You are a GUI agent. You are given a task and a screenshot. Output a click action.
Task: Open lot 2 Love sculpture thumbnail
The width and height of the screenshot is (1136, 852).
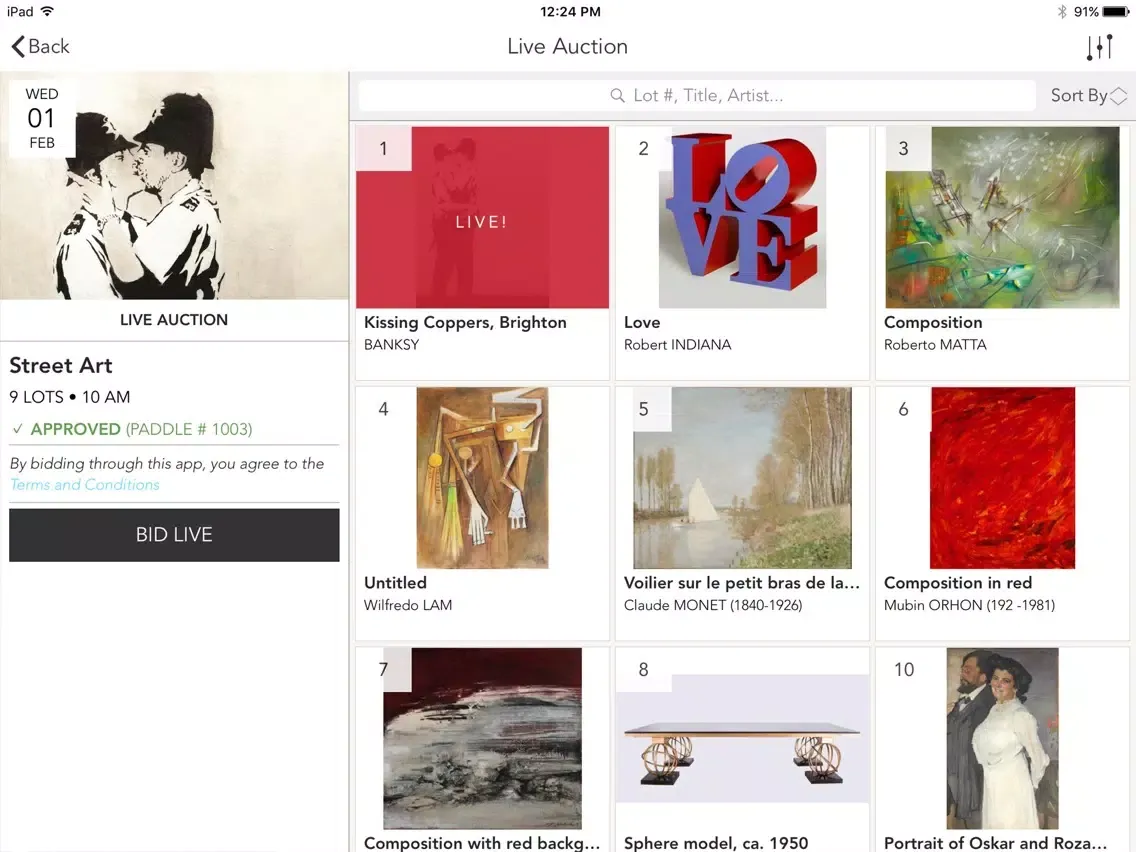click(742, 217)
